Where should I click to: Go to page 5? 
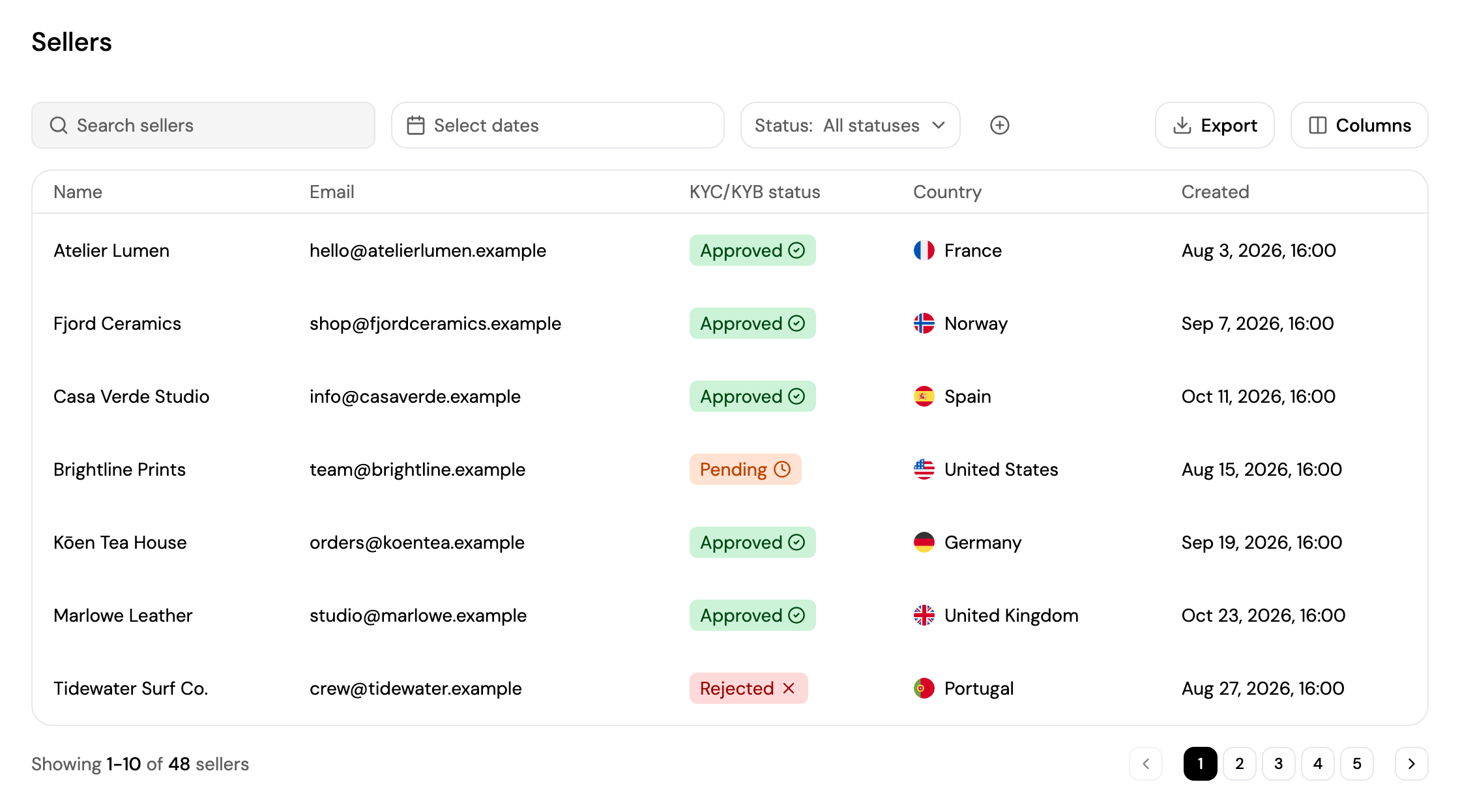click(x=1357, y=764)
